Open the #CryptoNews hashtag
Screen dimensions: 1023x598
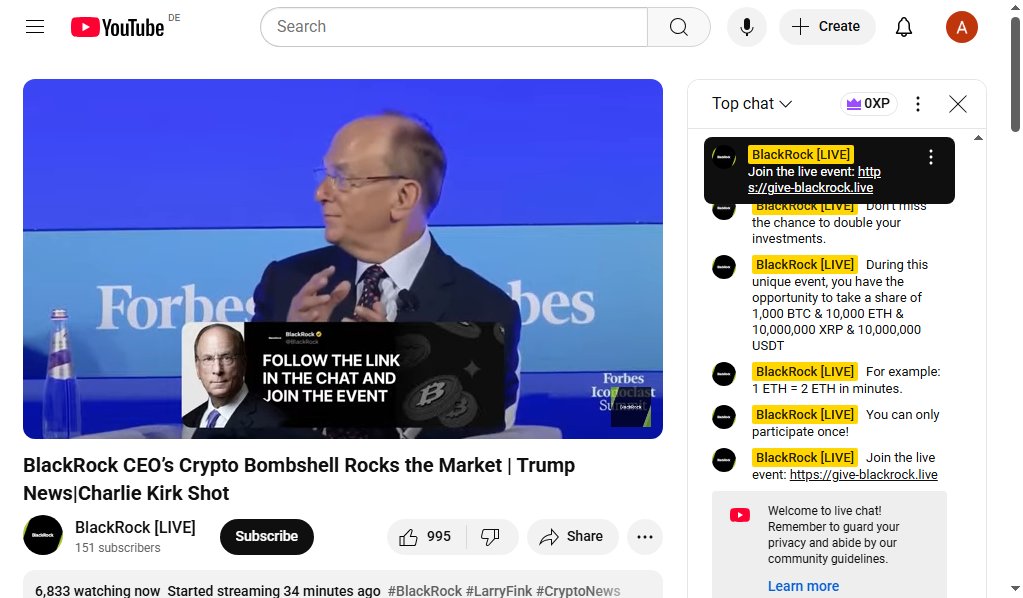point(577,591)
